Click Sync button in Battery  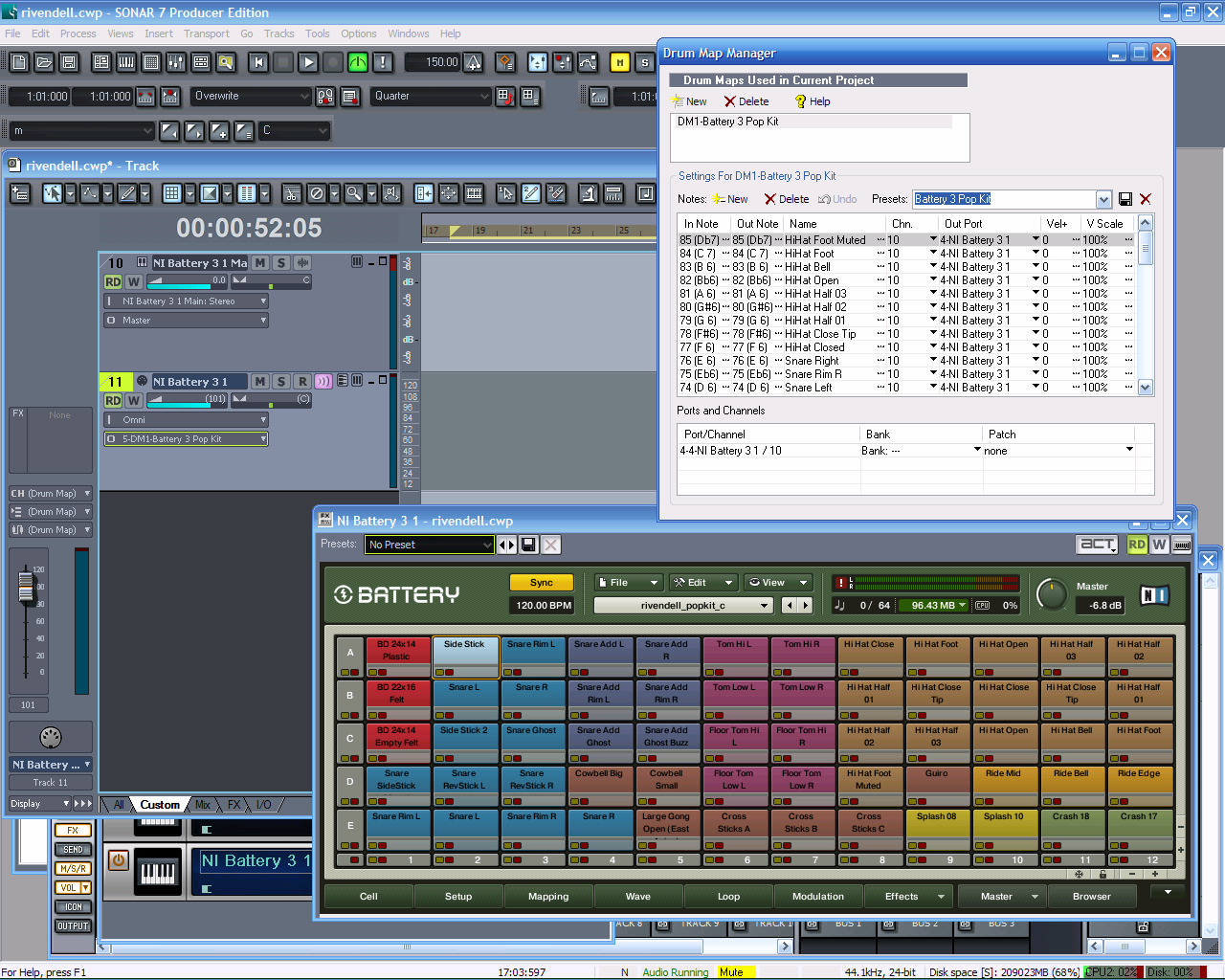click(541, 583)
